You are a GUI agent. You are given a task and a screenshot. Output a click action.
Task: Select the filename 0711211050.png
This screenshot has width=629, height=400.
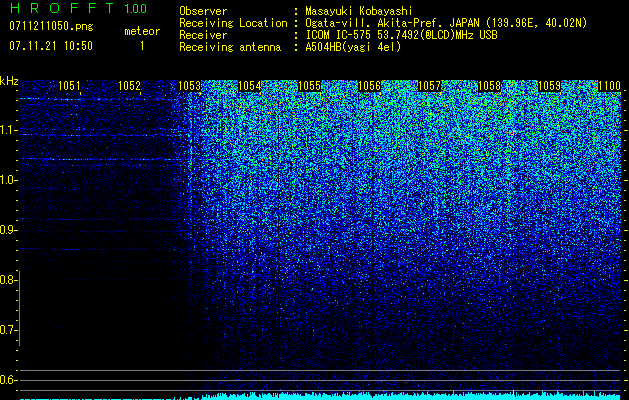[51, 26]
